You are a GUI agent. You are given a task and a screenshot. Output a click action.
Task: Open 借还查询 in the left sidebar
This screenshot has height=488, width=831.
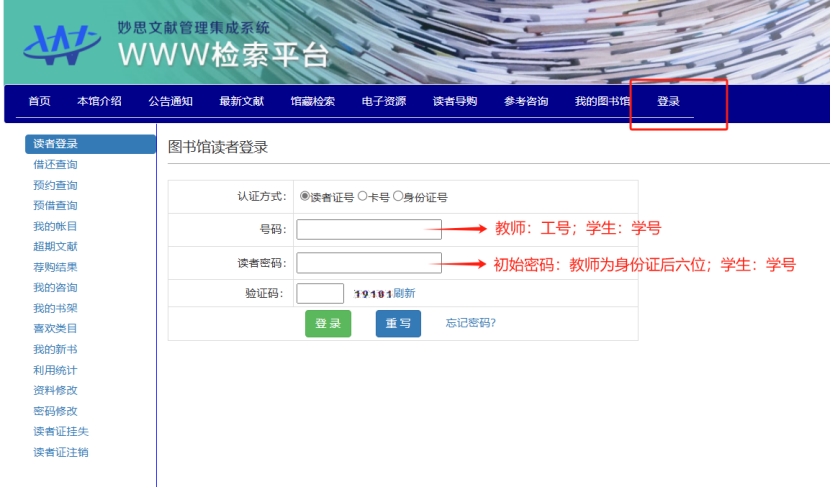[55, 165]
